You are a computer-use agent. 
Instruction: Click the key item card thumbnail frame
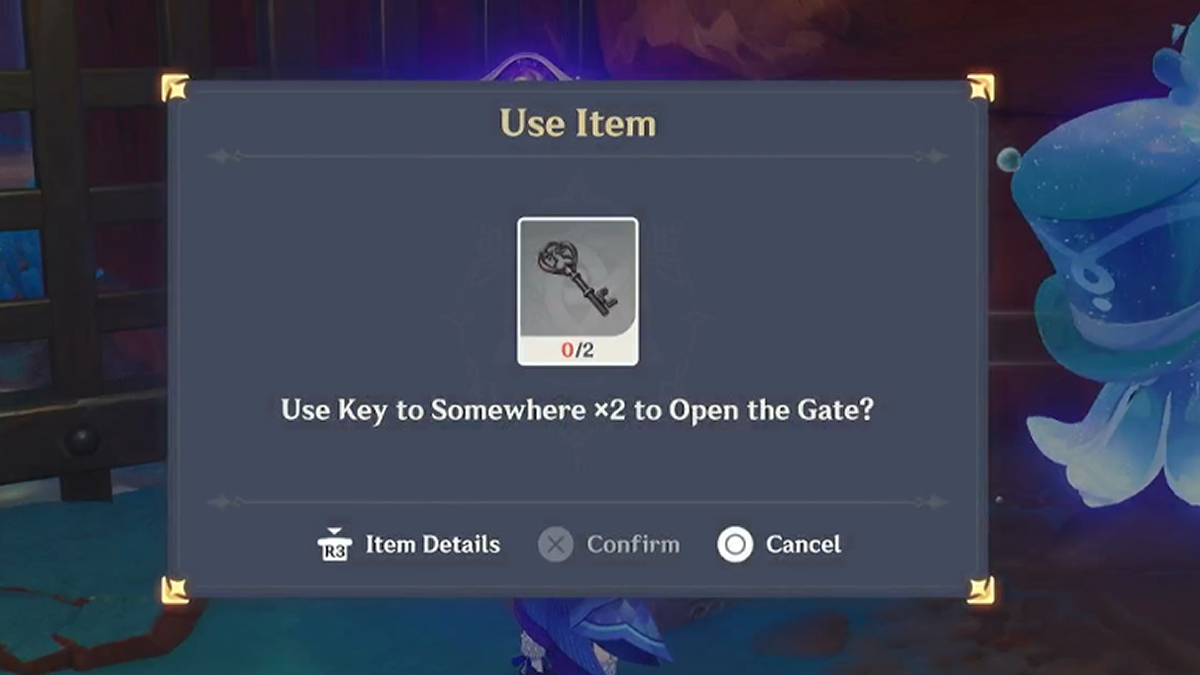[x=578, y=291]
